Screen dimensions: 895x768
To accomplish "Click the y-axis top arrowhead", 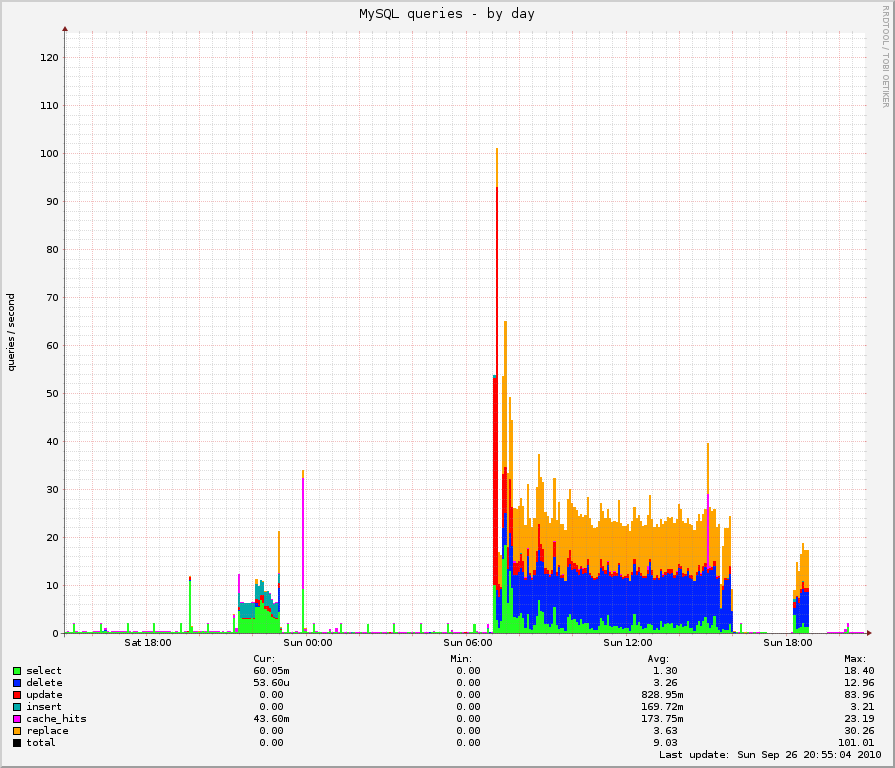I will pyautogui.click(x=65, y=29).
